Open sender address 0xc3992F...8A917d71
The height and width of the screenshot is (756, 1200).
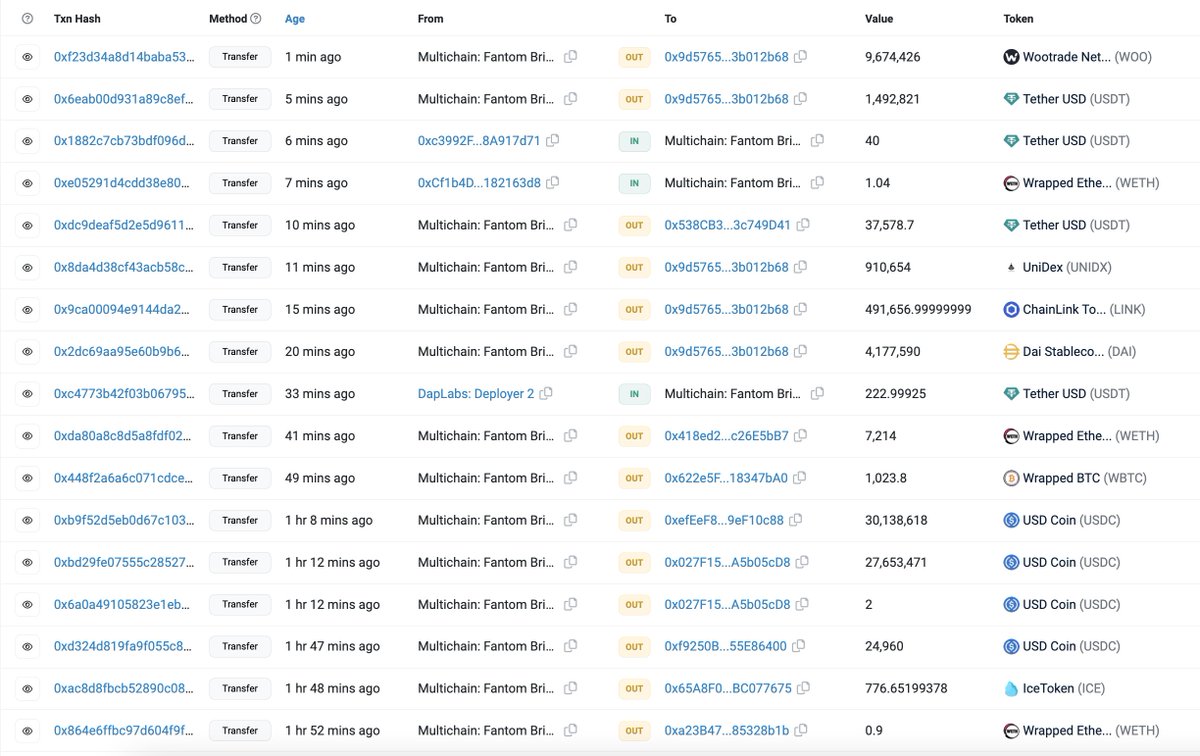click(479, 141)
